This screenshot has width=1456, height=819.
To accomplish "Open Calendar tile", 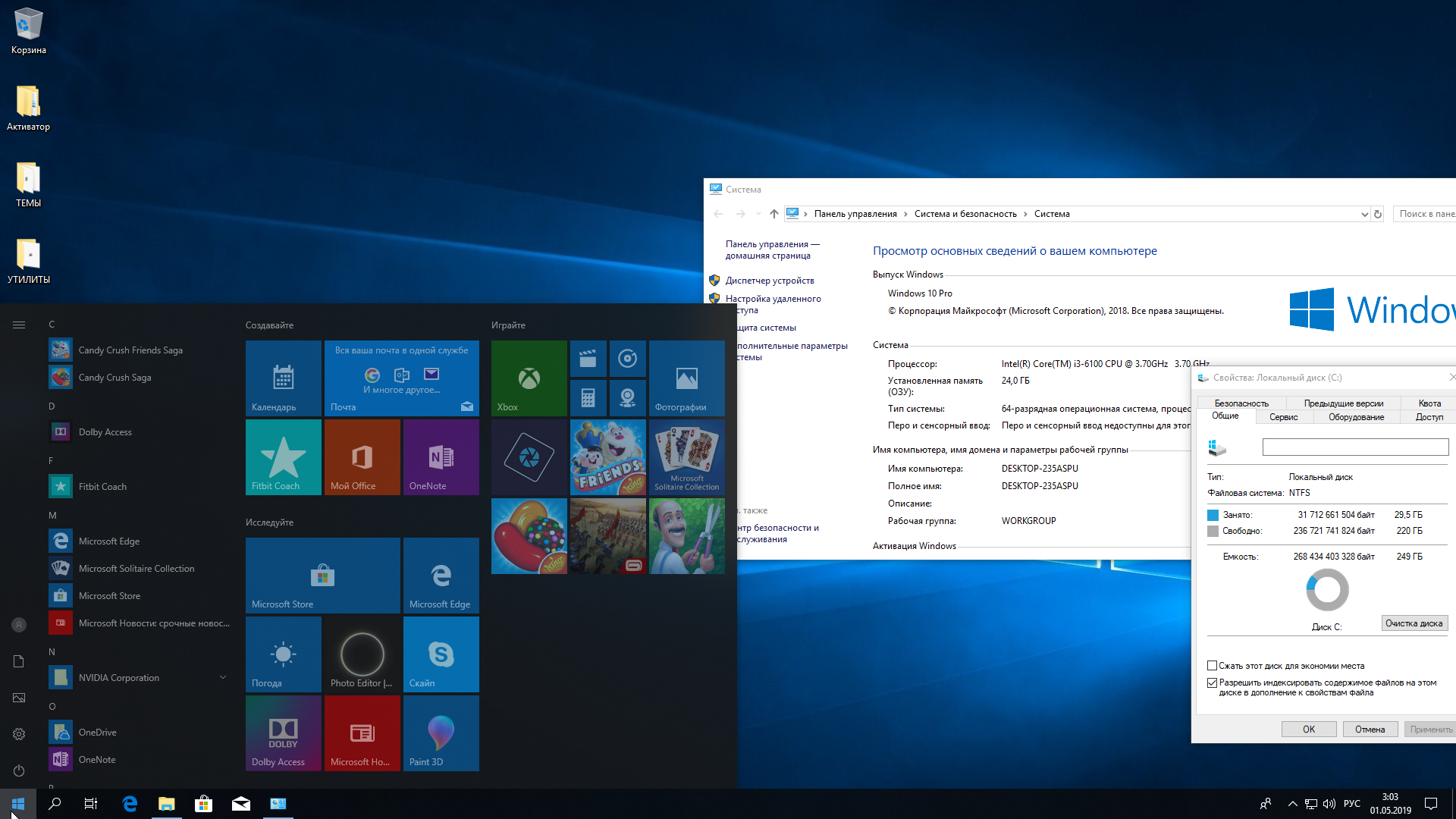I will (281, 377).
